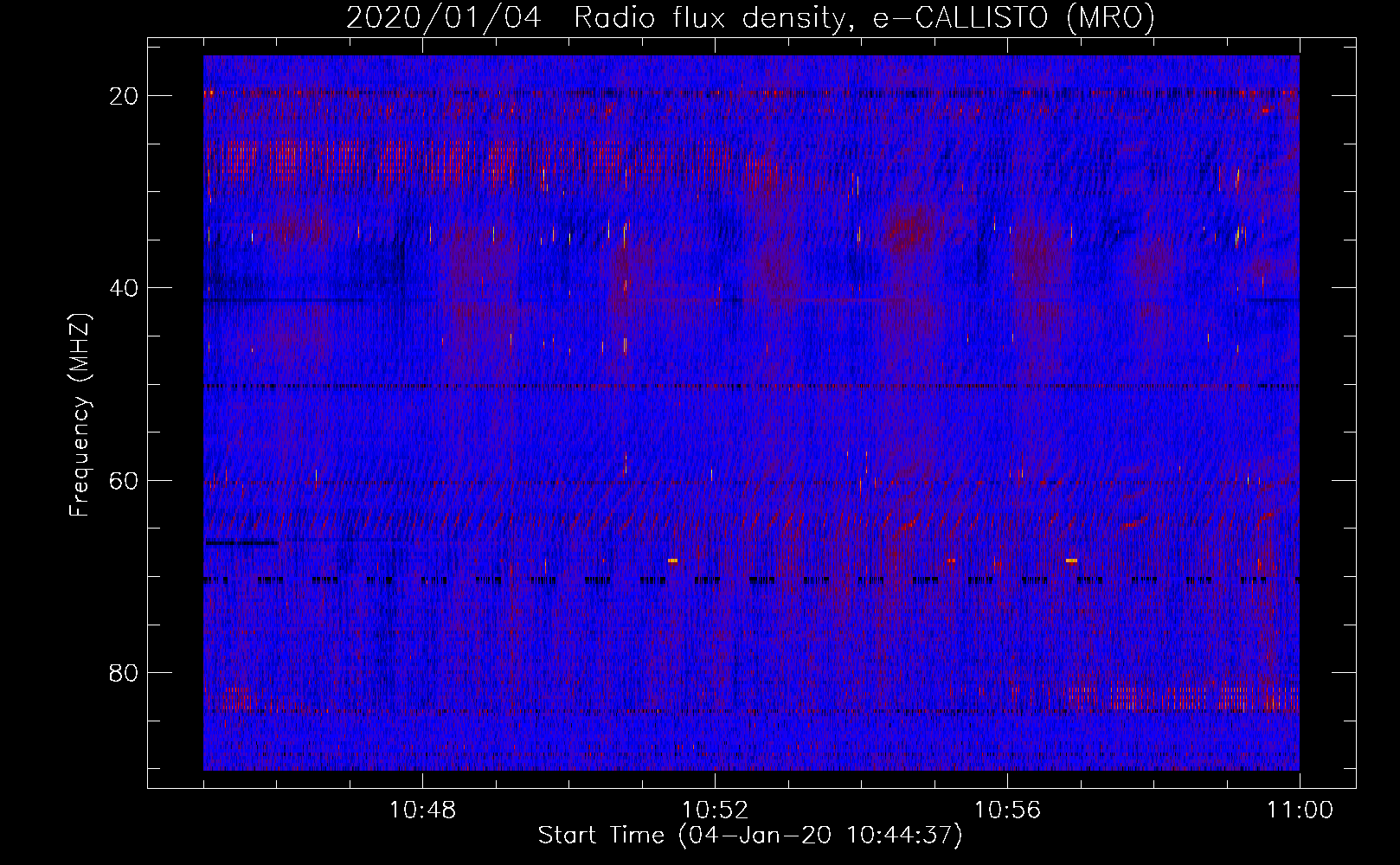Select the date '2020/01/04' in the title
This screenshot has width=1400, height=865.
pos(444,17)
